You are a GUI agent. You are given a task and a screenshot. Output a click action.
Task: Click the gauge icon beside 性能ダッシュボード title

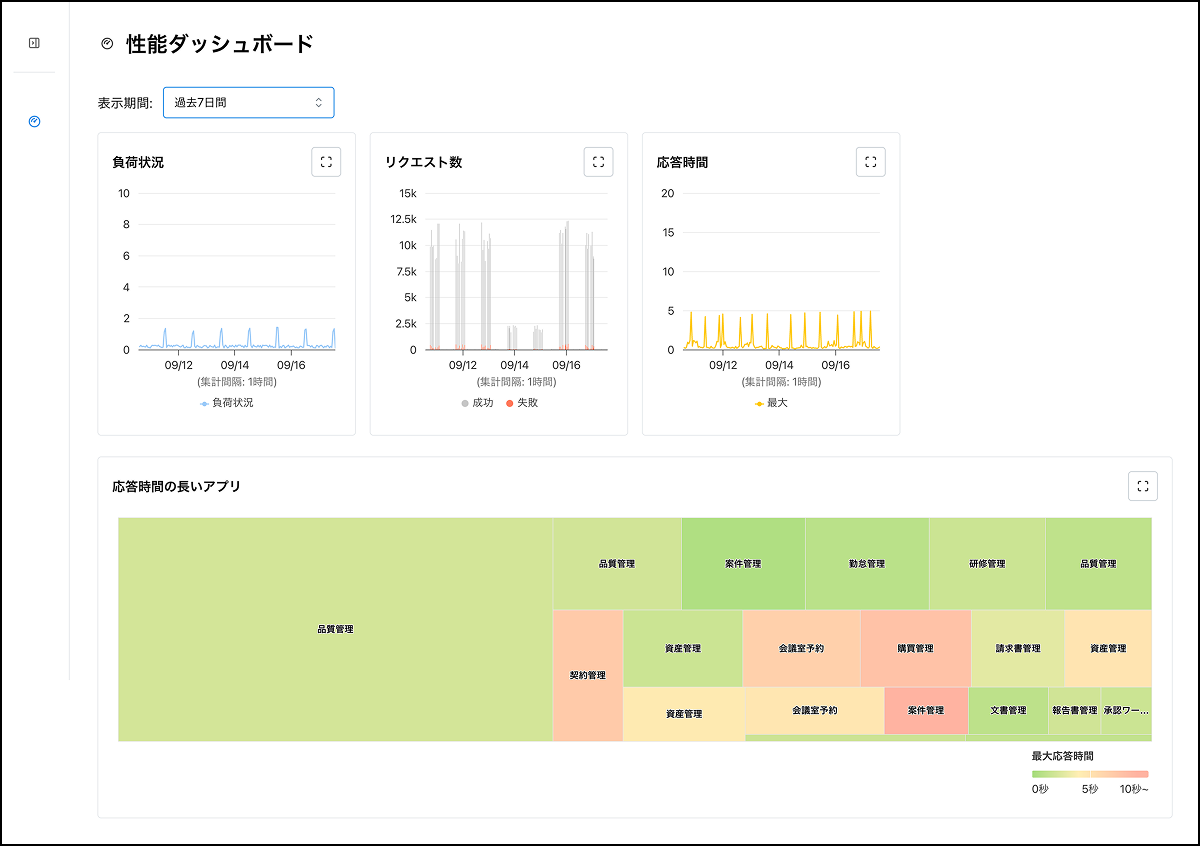pyautogui.click(x=107, y=44)
